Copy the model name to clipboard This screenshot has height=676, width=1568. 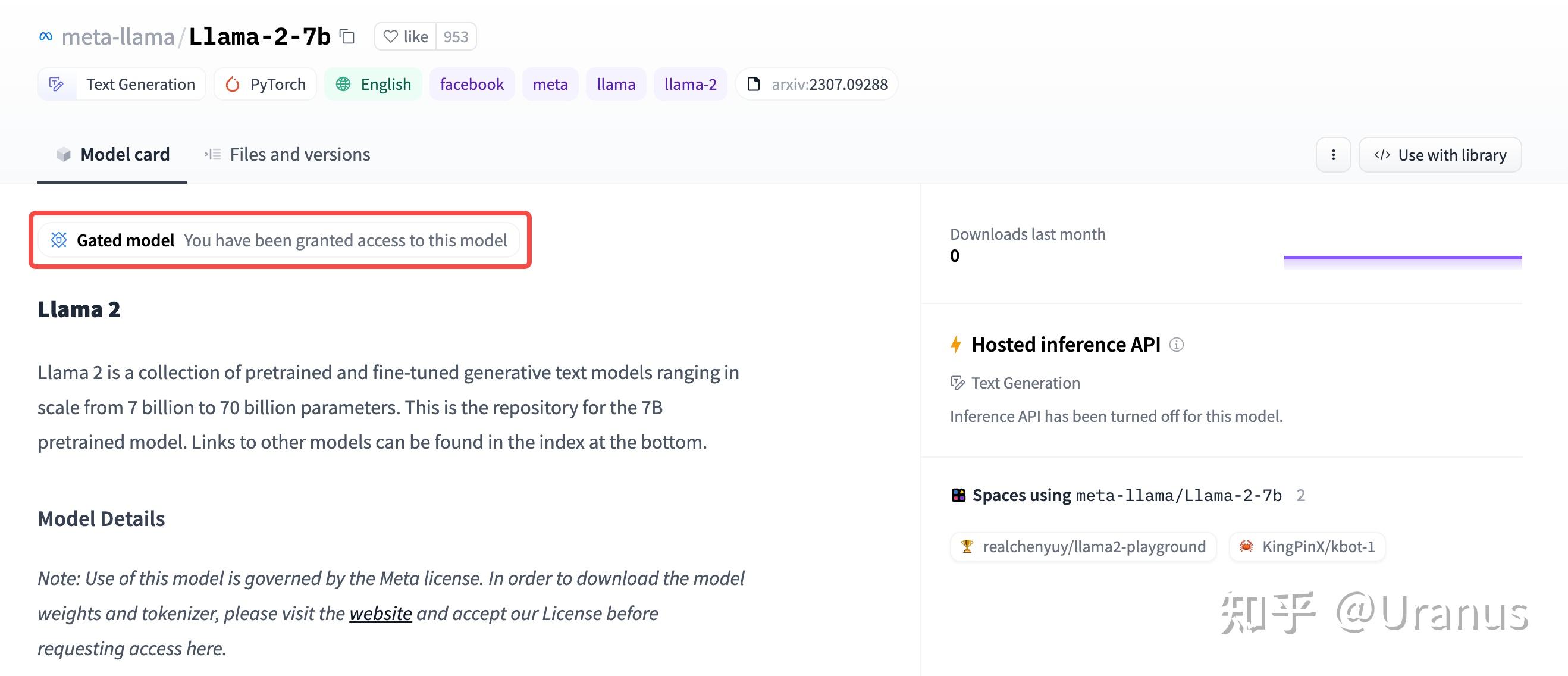(347, 36)
